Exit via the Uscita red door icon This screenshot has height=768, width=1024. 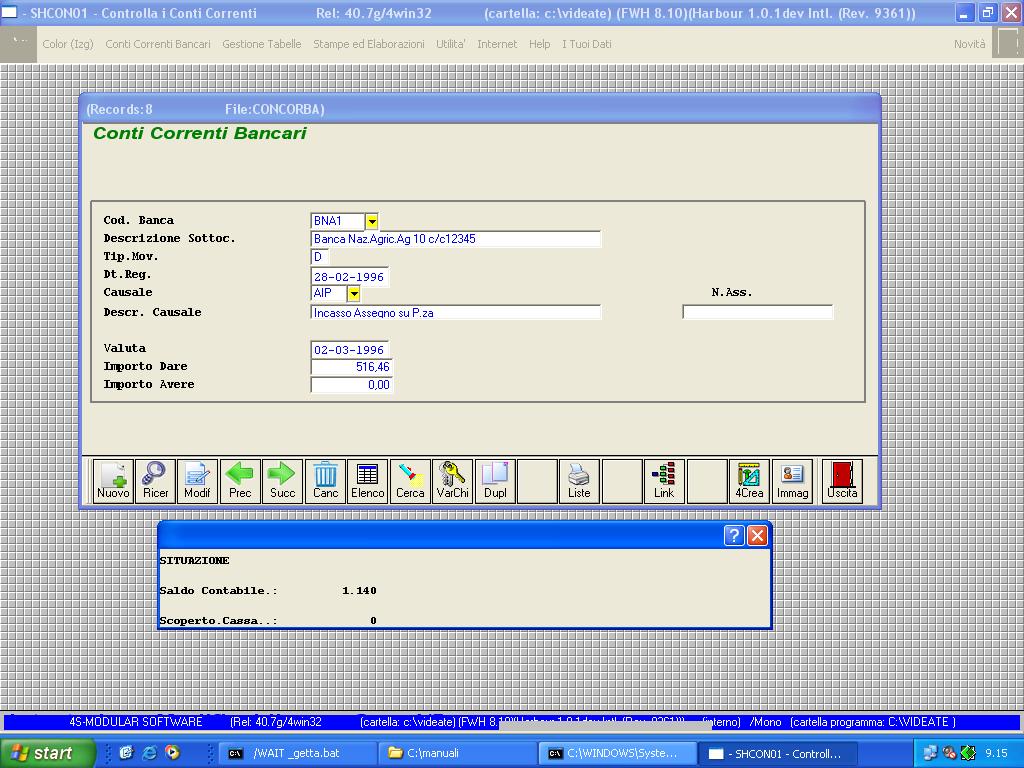point(842,481)
